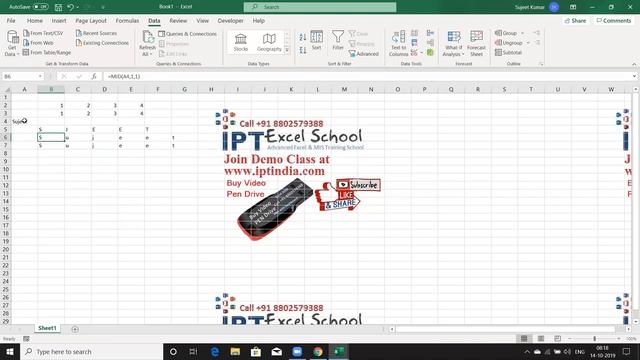This screenshot has width=640, height=360.
Task: Open Microsoft Edge from the taskbar
Action: [215, 351]
